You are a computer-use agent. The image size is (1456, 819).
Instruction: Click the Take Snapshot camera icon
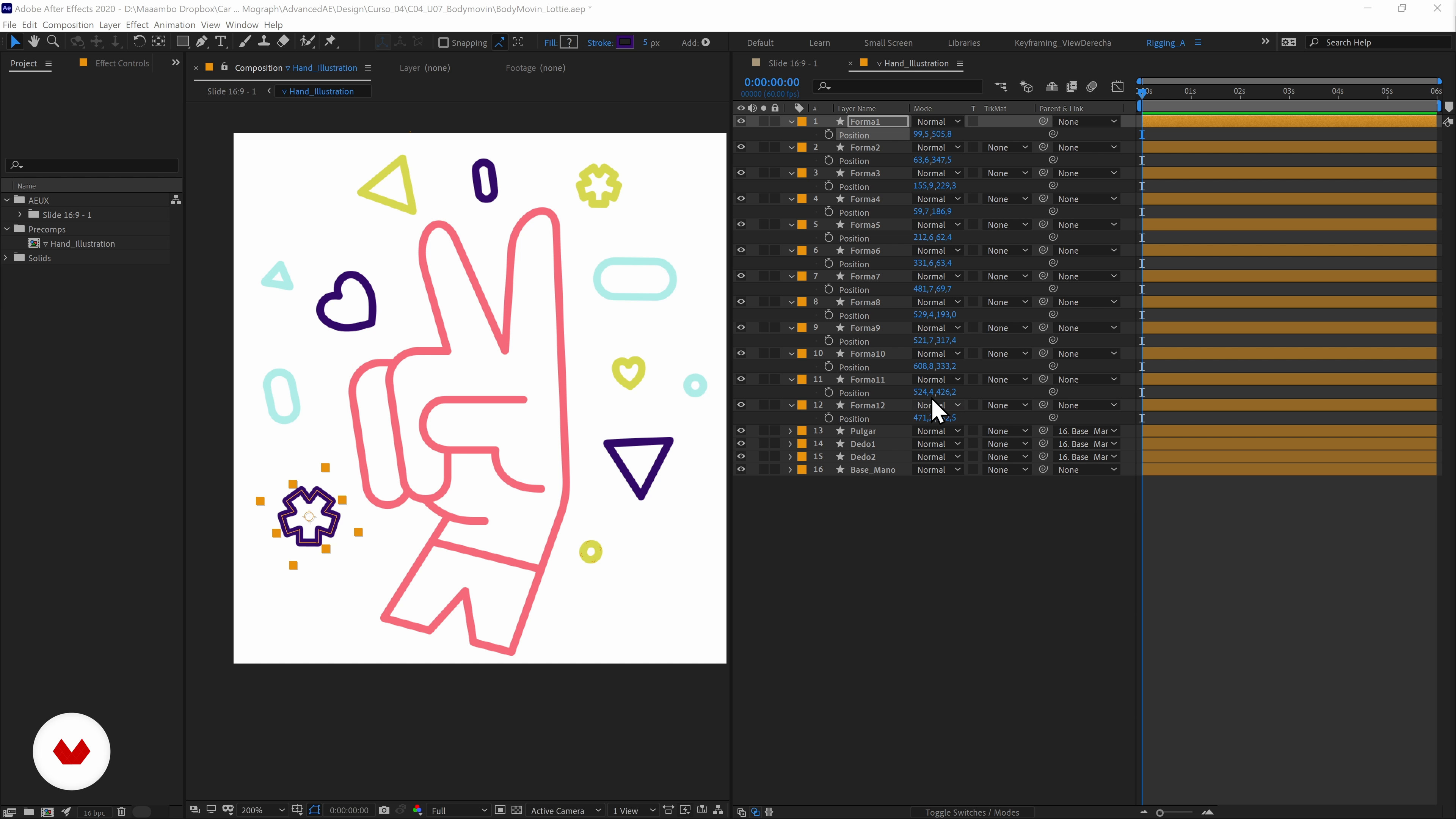[384, 810]
